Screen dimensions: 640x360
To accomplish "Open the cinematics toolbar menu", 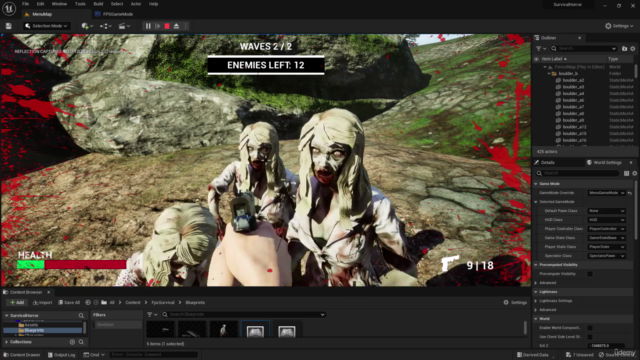I will point(124,26).
